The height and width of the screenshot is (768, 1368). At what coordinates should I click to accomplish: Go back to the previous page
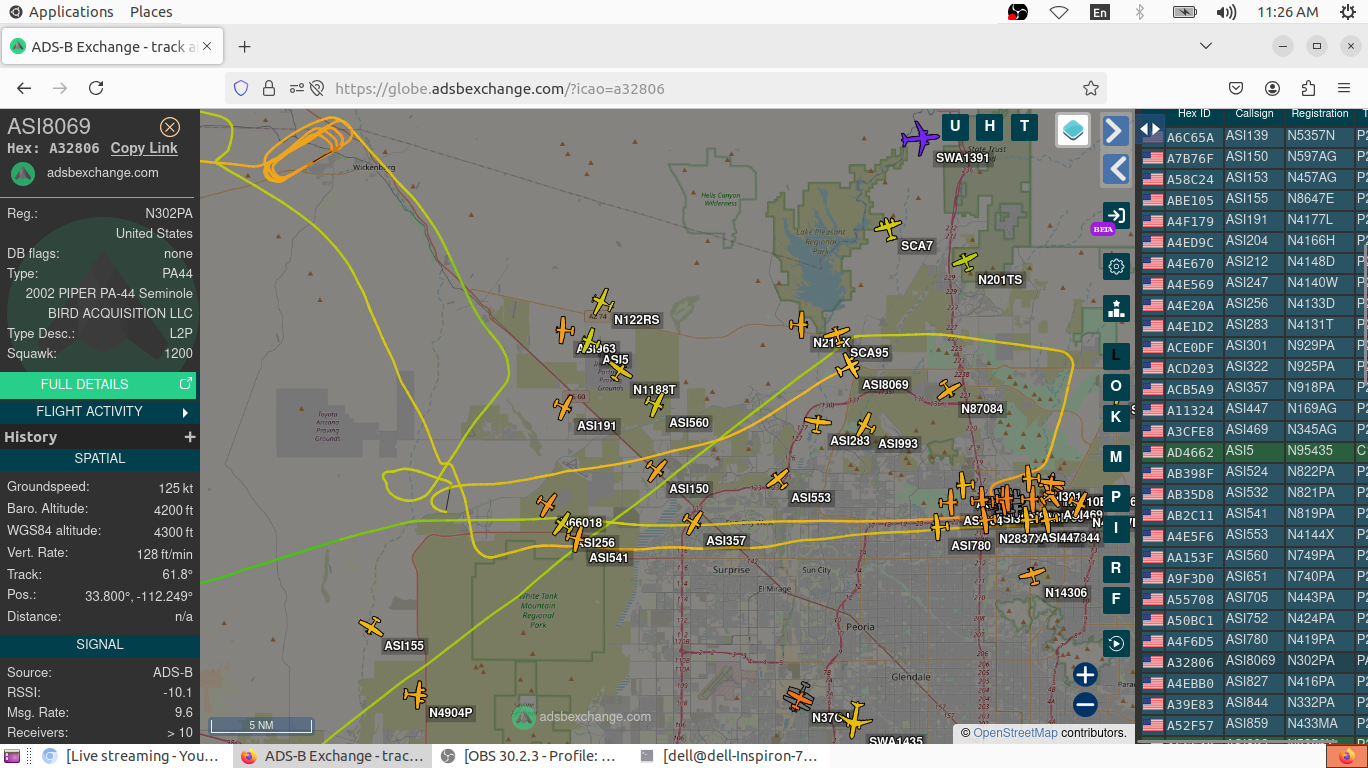click(24, 88)
